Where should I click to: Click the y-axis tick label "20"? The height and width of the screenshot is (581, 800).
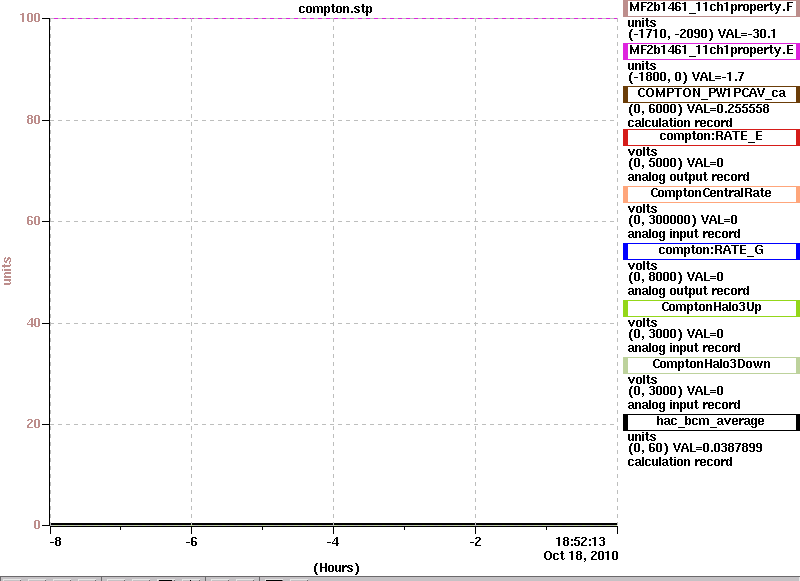click(x=33, y=424)
